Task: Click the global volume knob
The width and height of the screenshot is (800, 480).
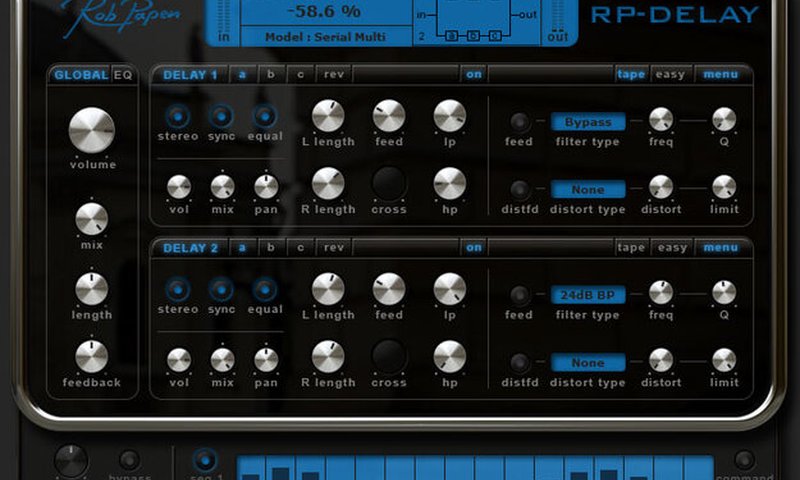Action: pos(92,130)
